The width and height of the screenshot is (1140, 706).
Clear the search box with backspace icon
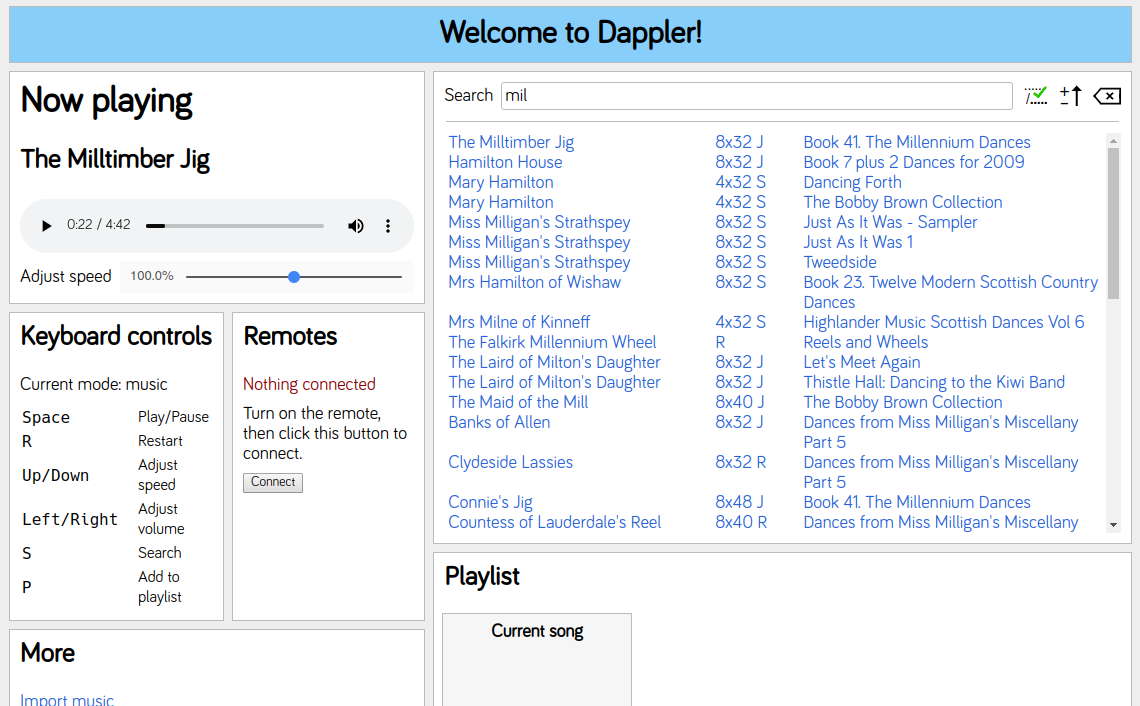pyautogui.click(x=1107, y=96)
